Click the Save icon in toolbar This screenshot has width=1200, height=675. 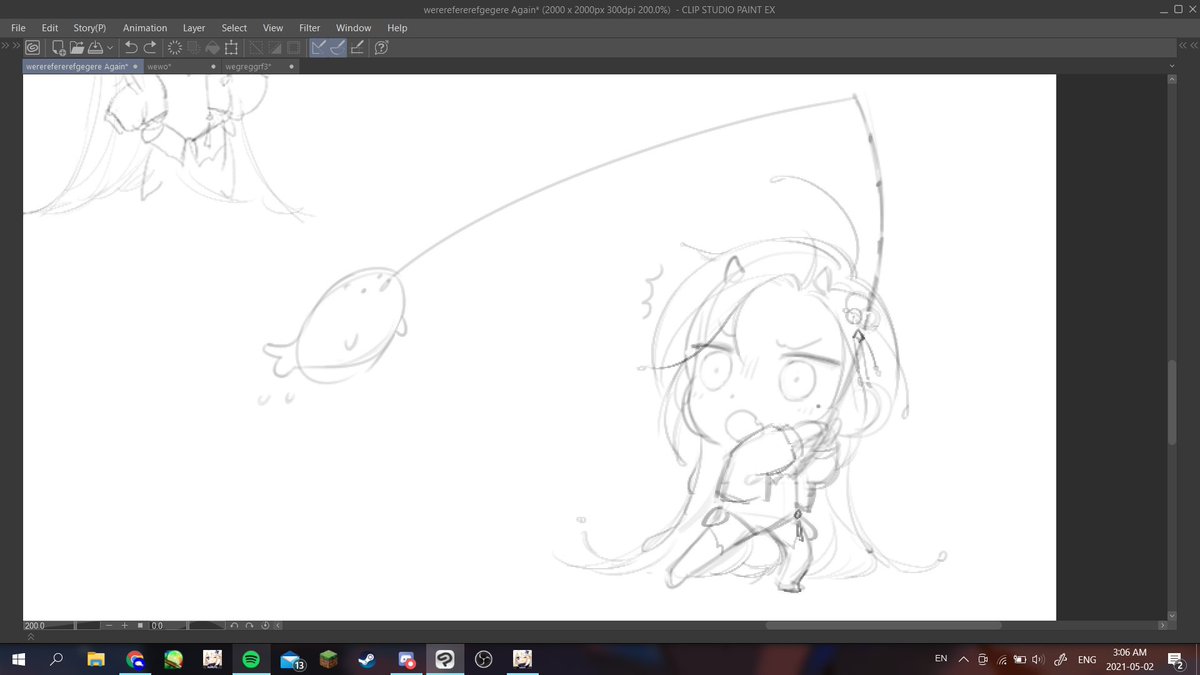[x=94, y=47]
